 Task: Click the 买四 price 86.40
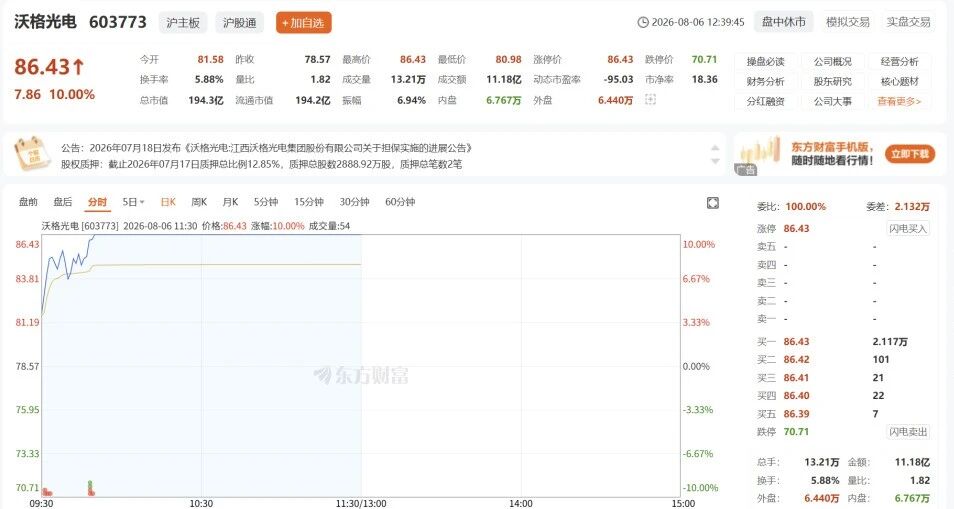(x=796, y=396)
